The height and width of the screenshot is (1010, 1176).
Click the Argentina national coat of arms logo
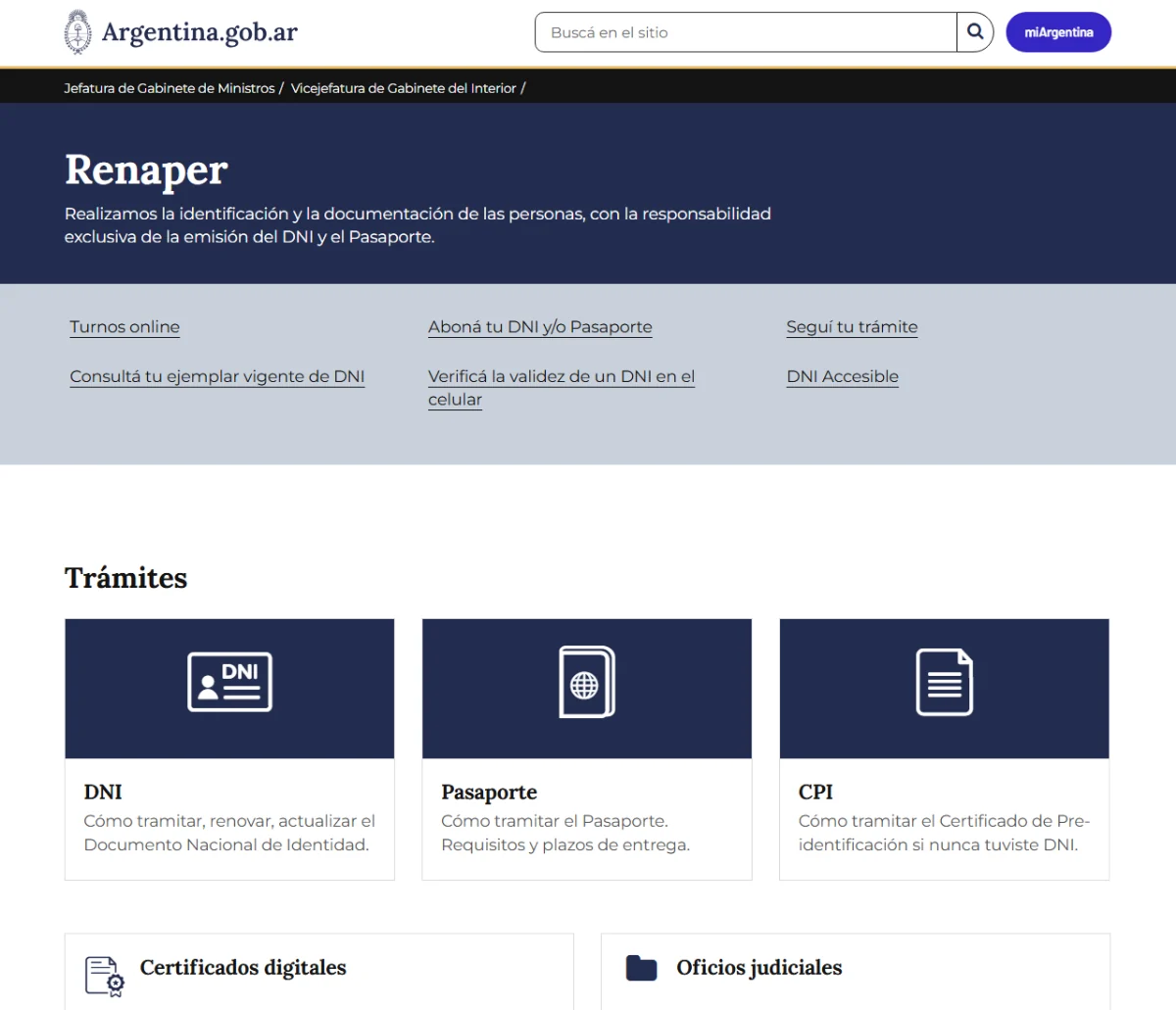click(77, 32)
